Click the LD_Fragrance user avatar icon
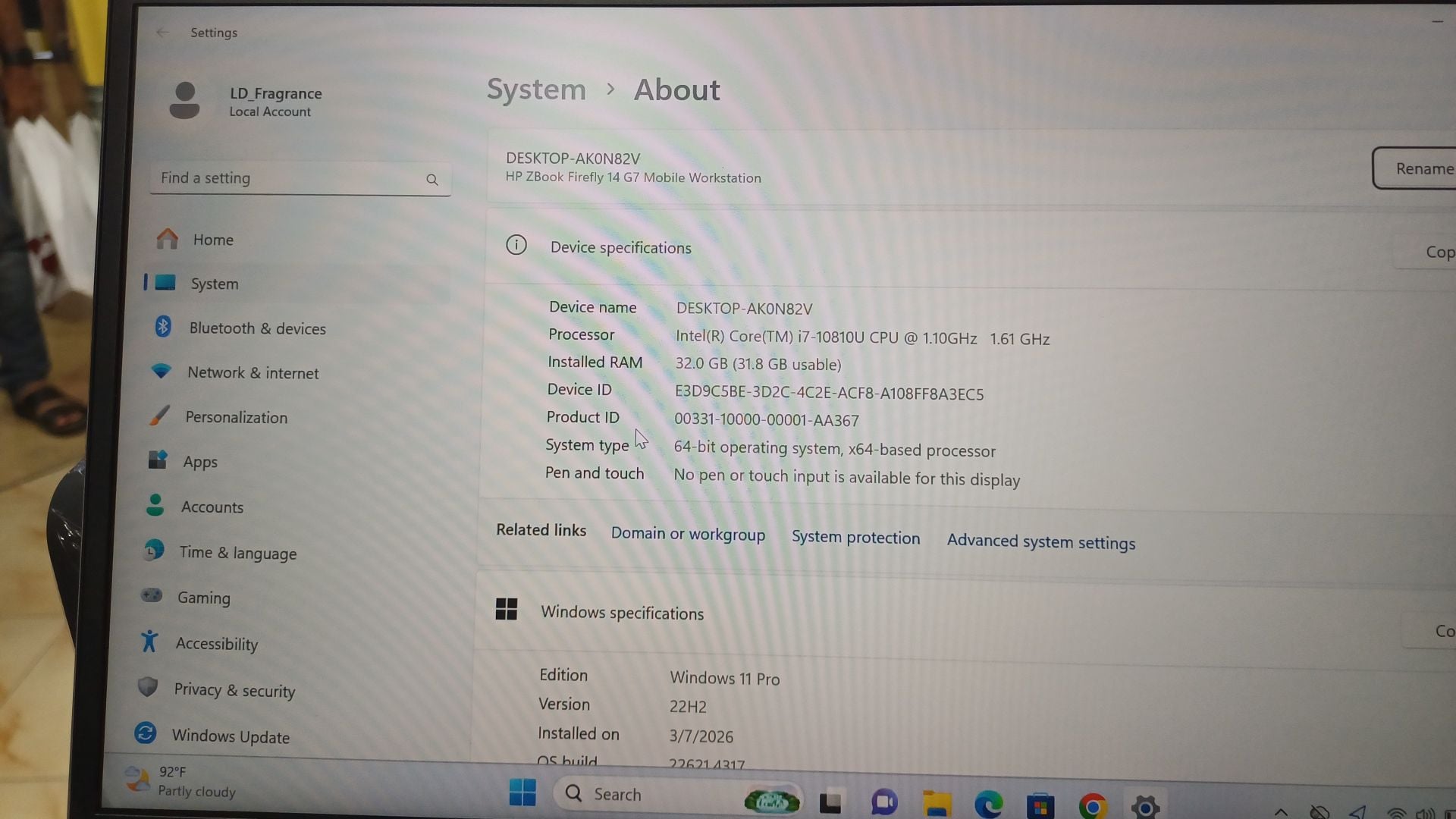 tap(184, 100)
